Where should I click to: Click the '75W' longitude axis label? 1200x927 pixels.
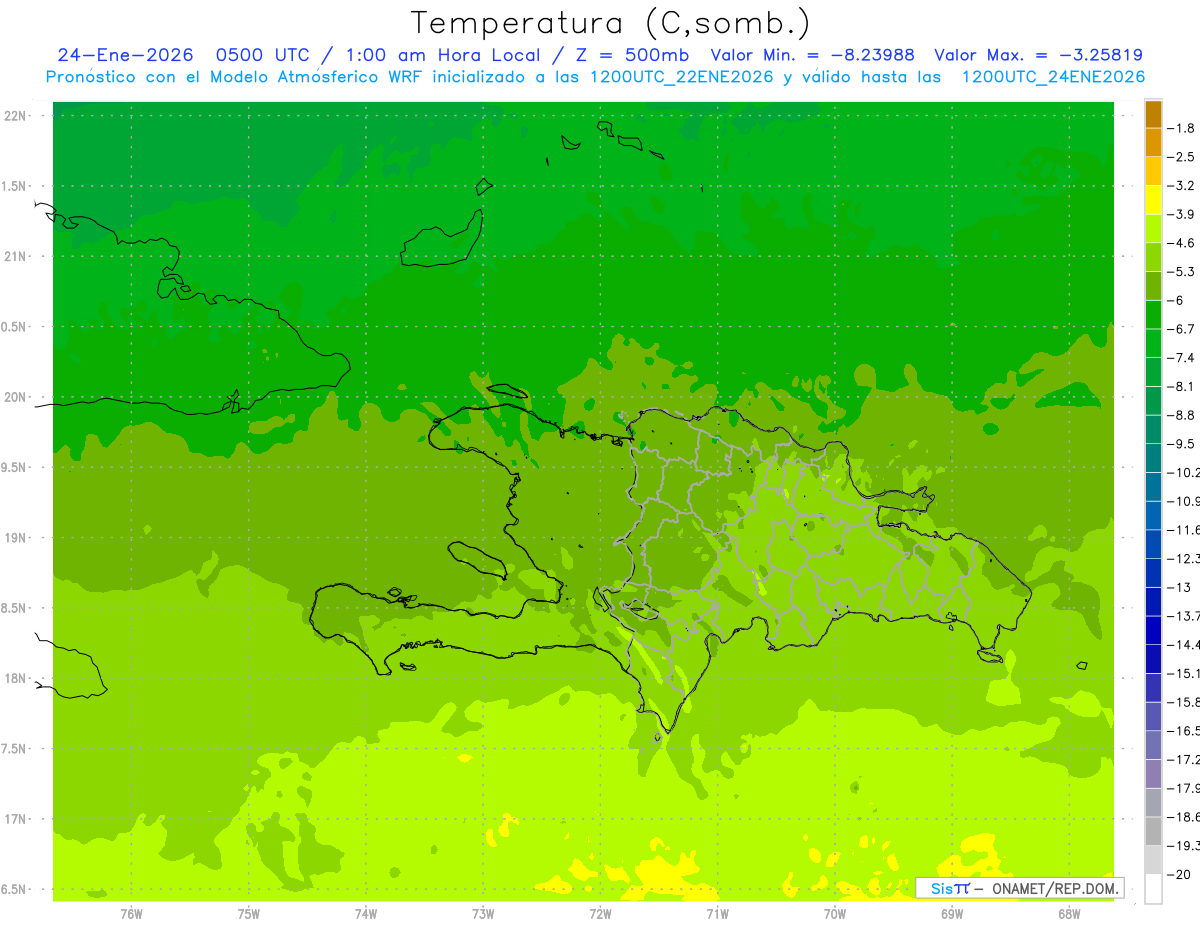point(249,914)
